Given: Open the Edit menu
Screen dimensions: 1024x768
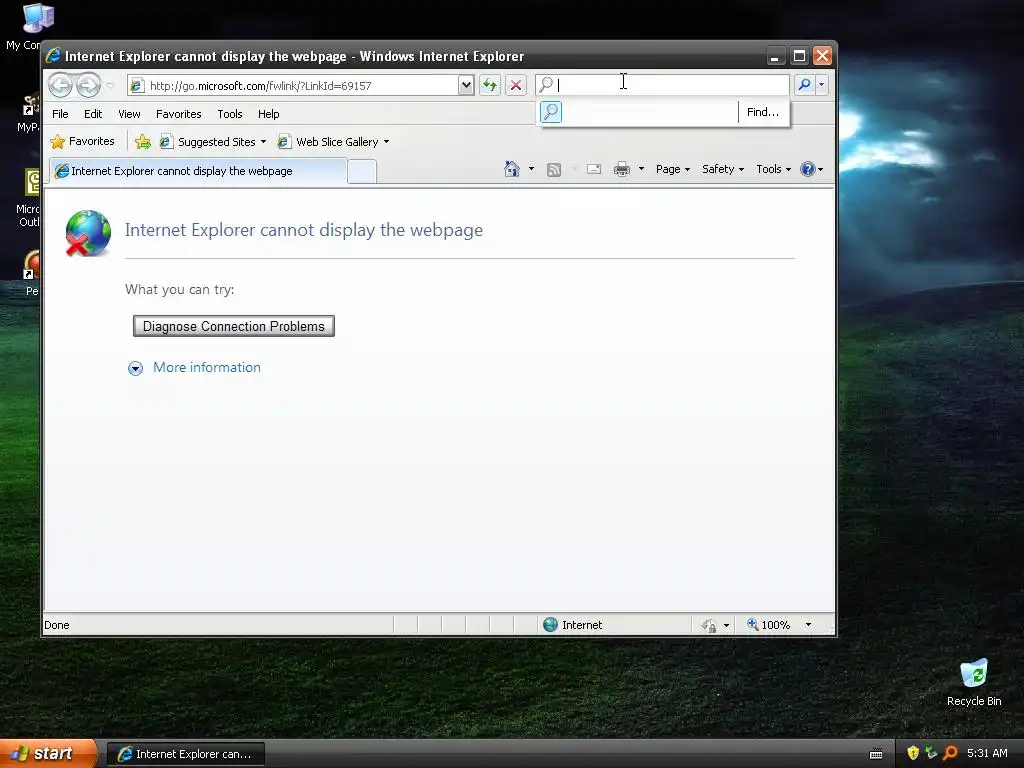Looking at the screenshot, I should coord(93,114).
